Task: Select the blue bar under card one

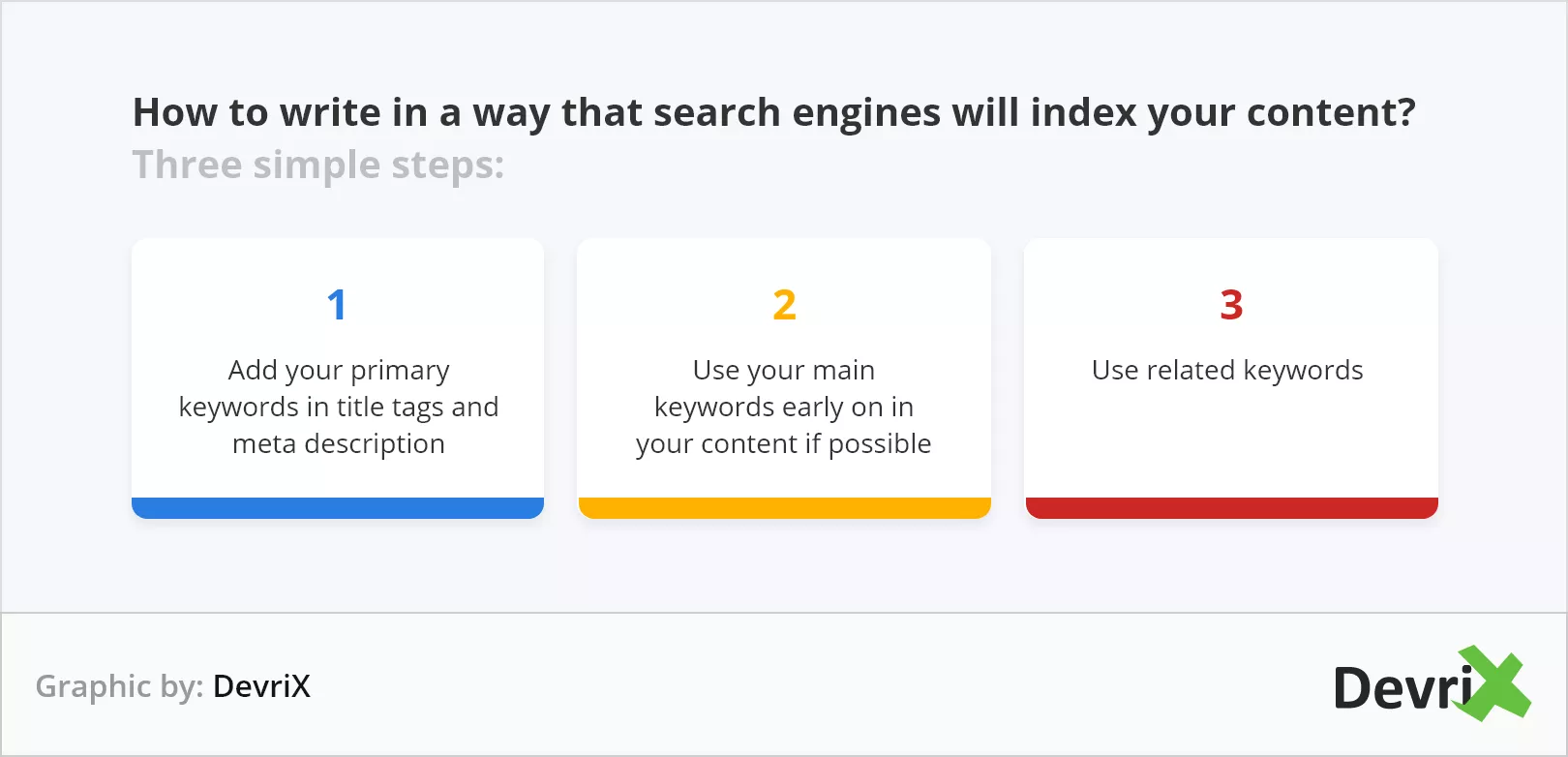Action: coord(338,508)
